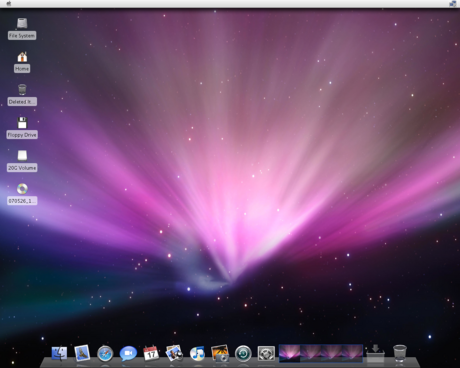
Task: Open Finder from the dock
Action: pyautogui.click(x=59, y=353)
